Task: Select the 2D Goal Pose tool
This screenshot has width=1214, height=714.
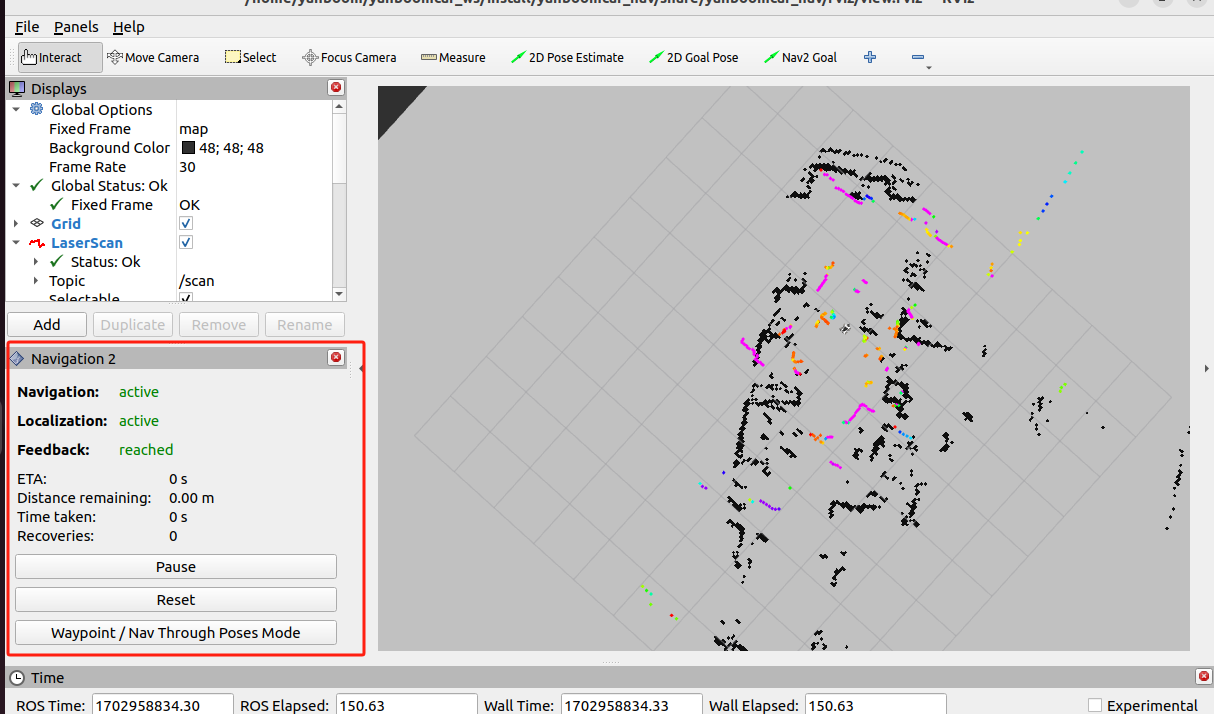Action: point(693,57)
